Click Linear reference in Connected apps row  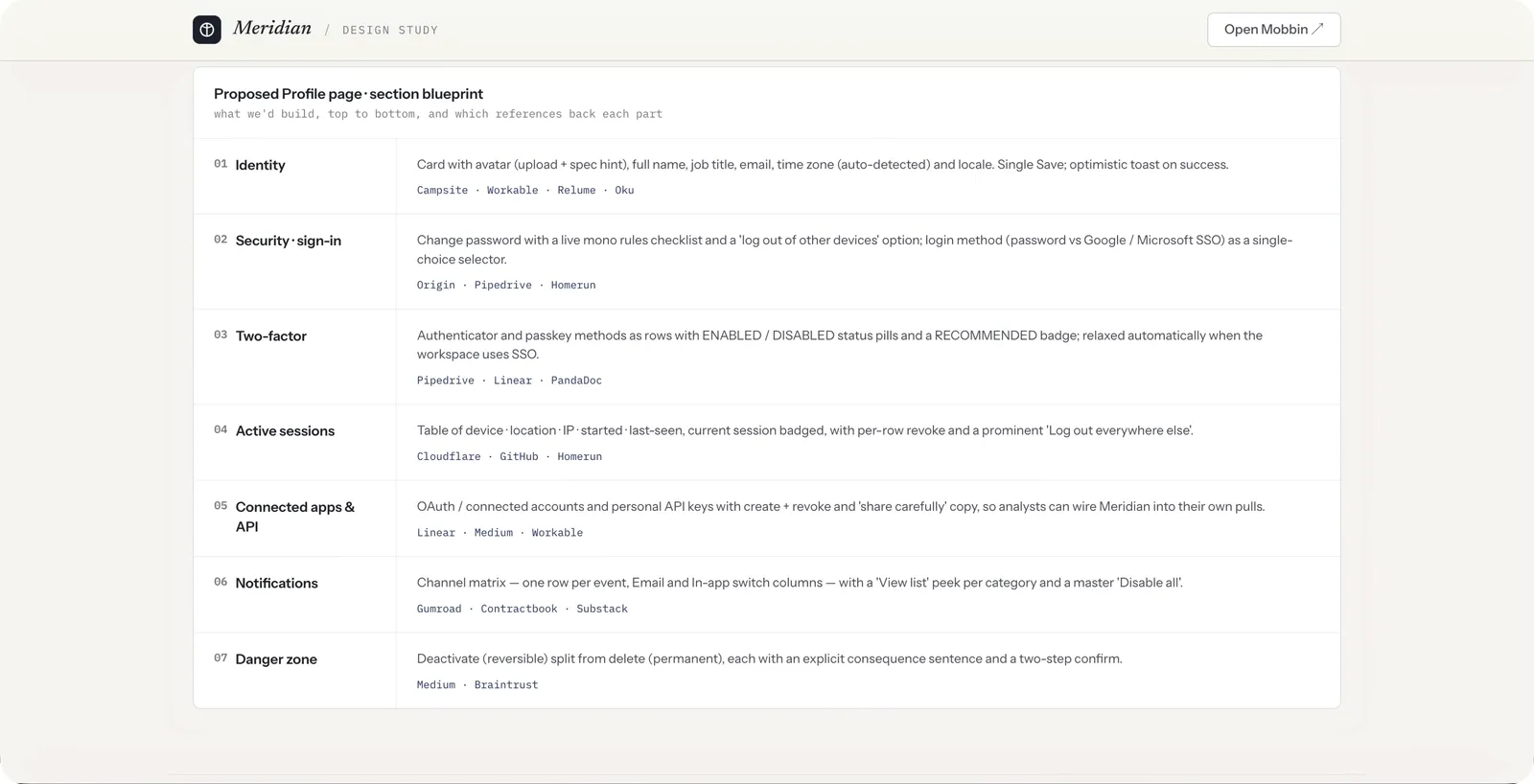click(x=436, y=533)
